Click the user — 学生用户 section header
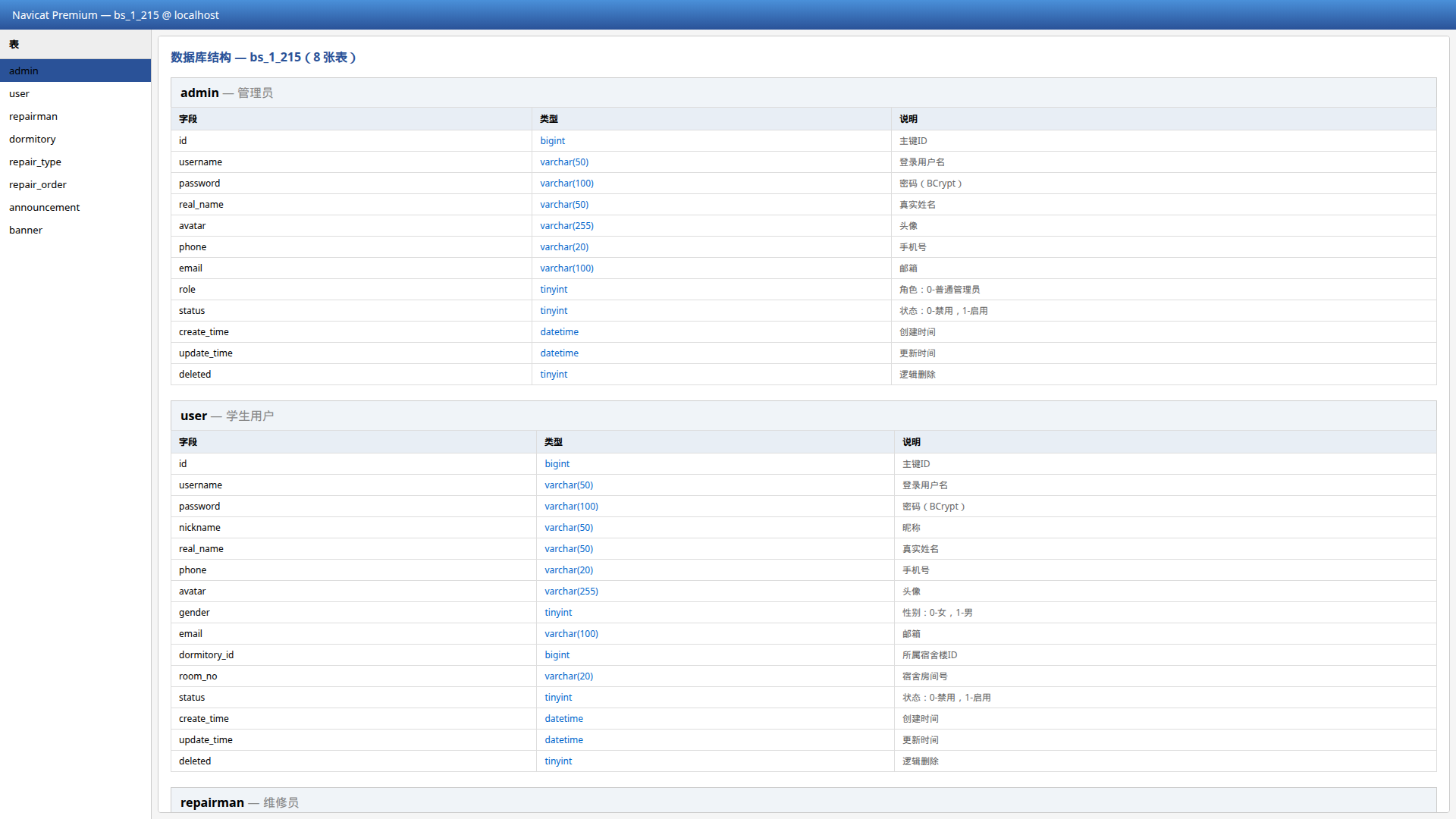 (803, 416)
